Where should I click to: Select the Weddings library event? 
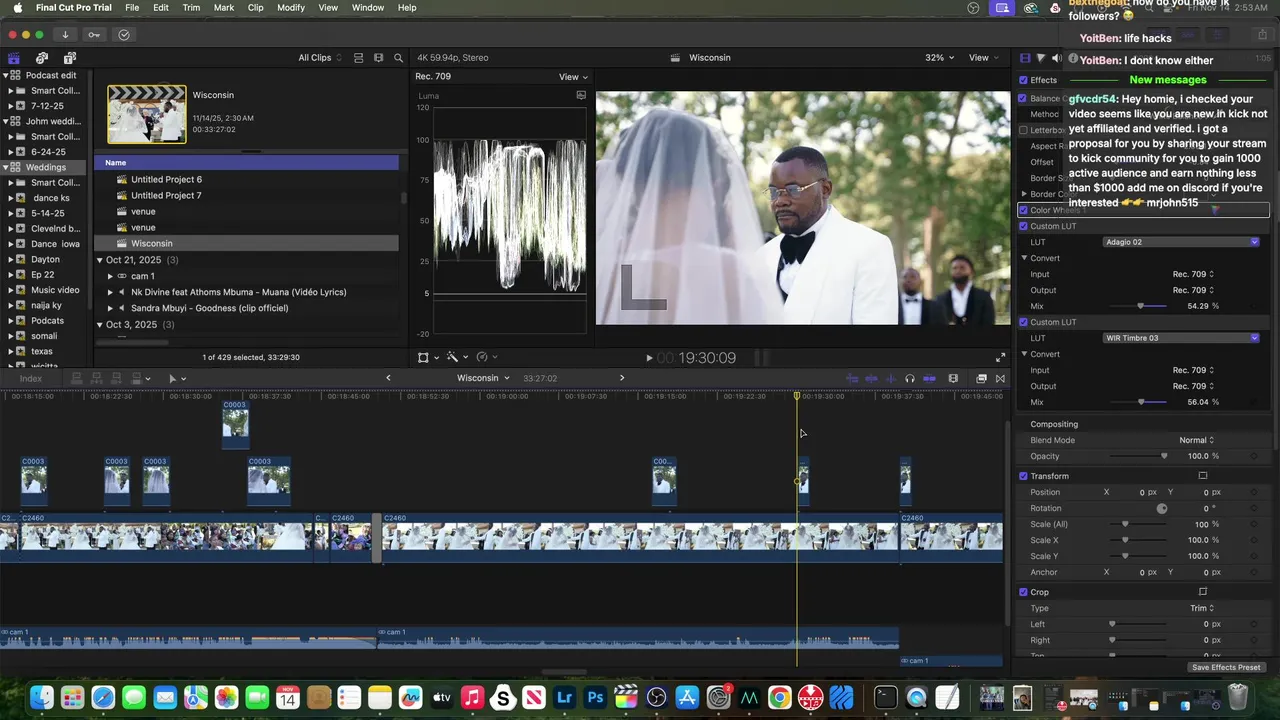(46, 167)
